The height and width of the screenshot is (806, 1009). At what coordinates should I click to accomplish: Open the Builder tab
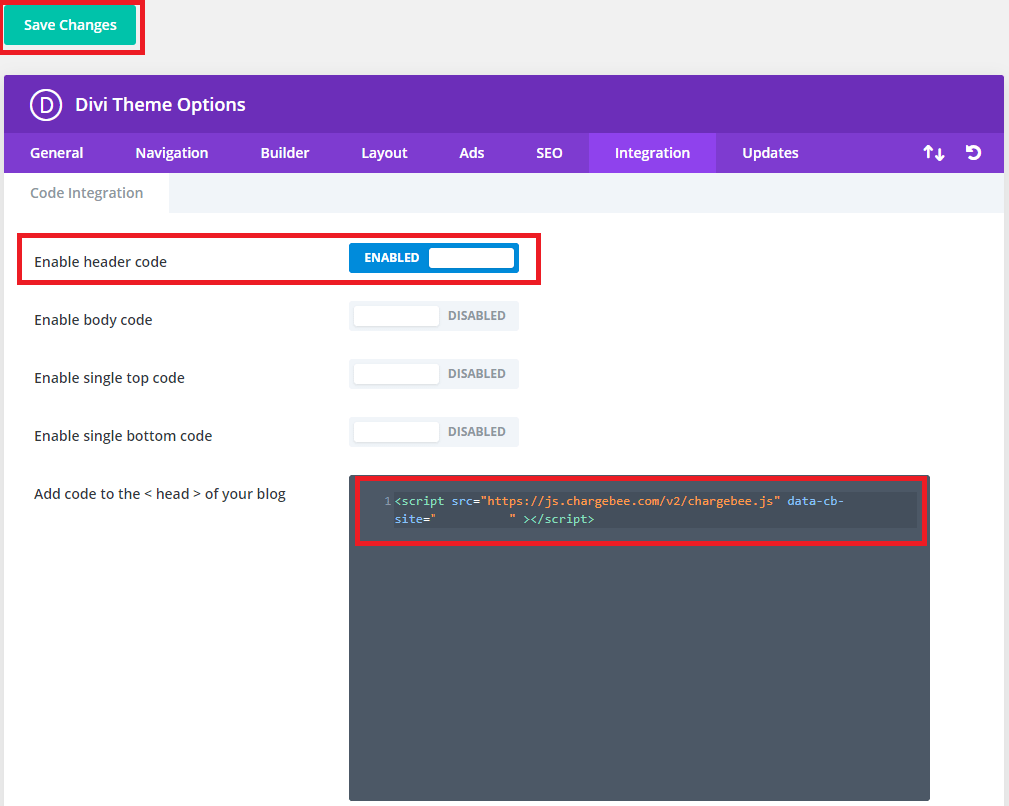click(x=284, y=153)
